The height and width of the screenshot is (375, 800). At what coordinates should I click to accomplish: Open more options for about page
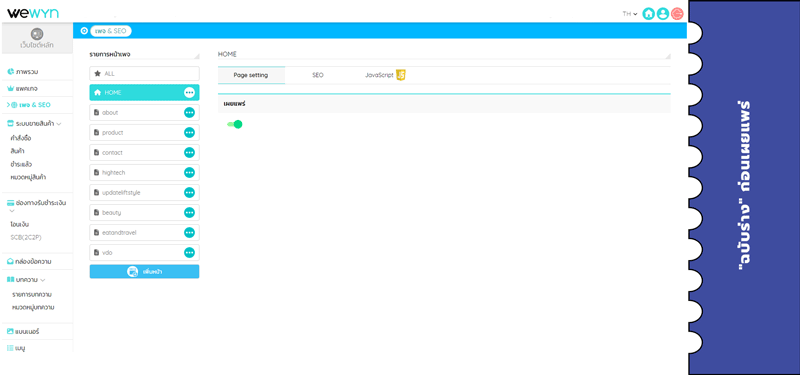189,112
